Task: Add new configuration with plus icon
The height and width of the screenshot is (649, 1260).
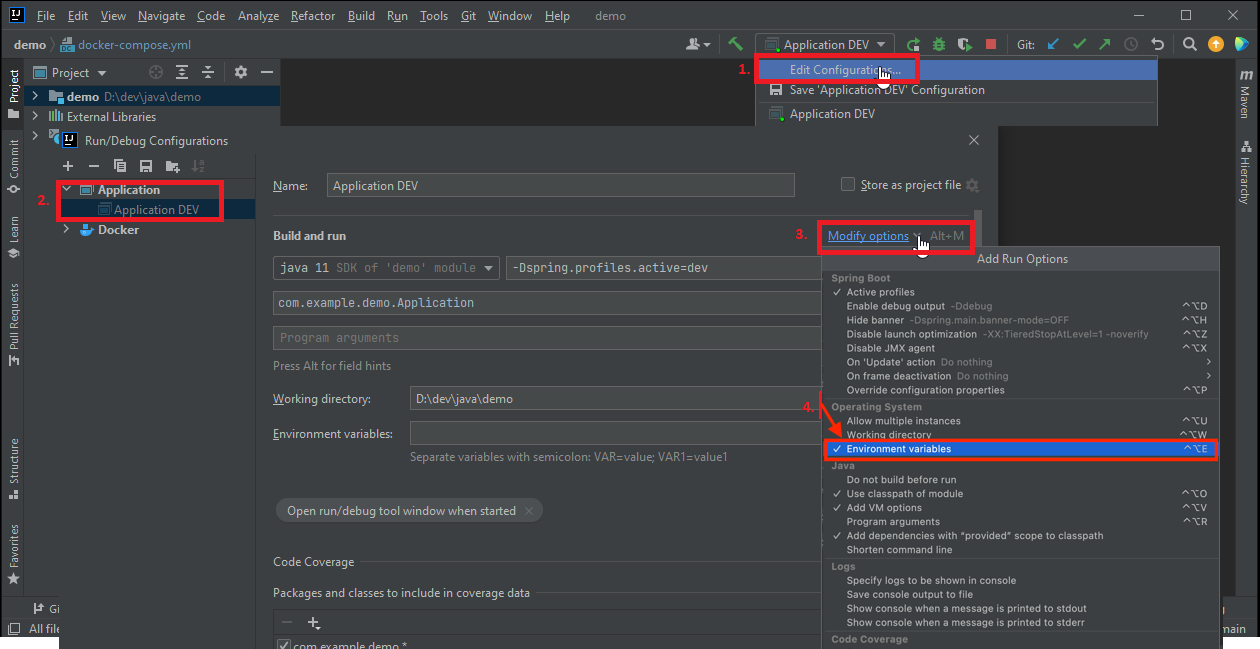Action: 68,166
